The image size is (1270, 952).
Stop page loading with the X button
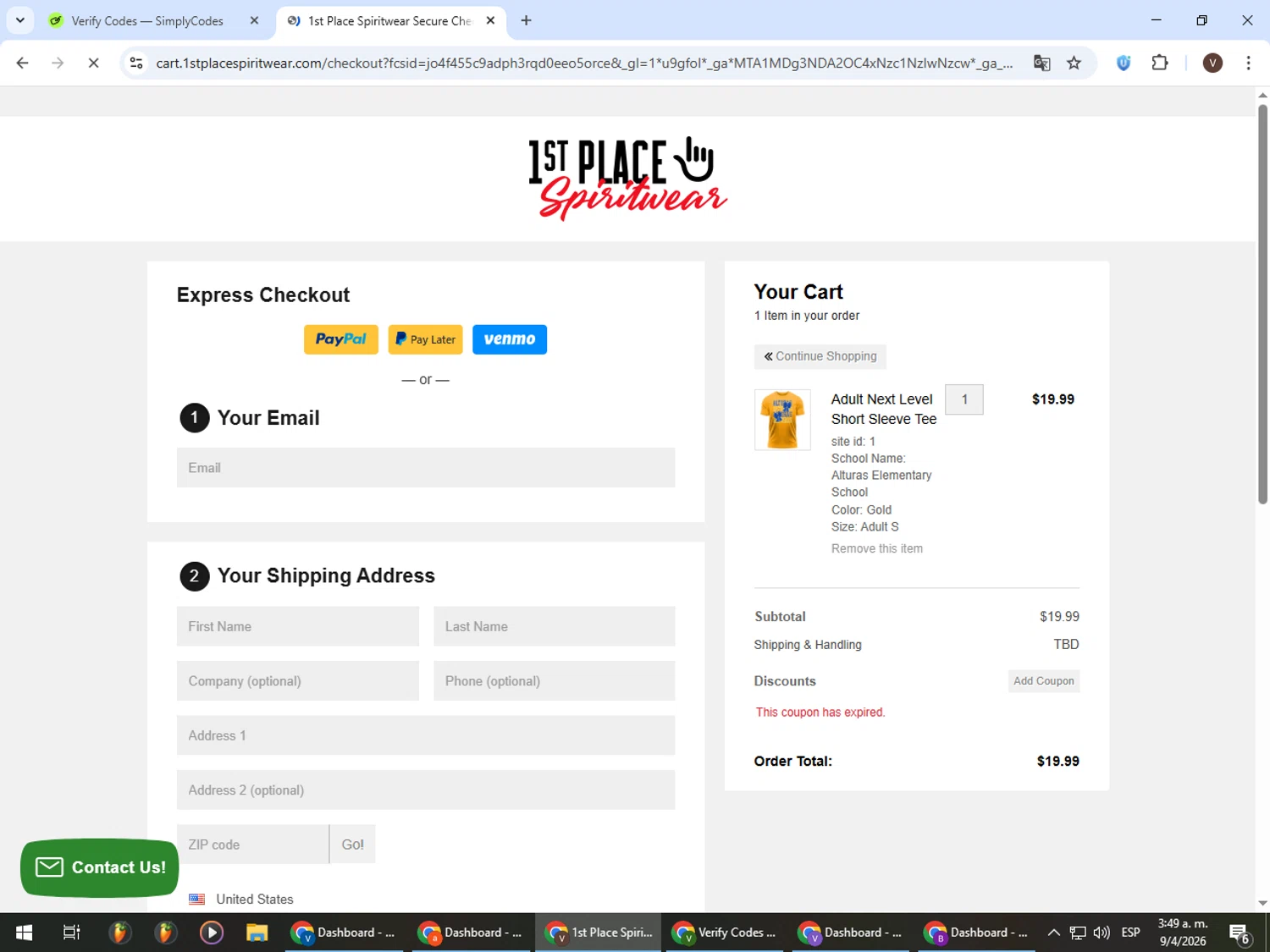pyautogui.click(x=93, y=63)
